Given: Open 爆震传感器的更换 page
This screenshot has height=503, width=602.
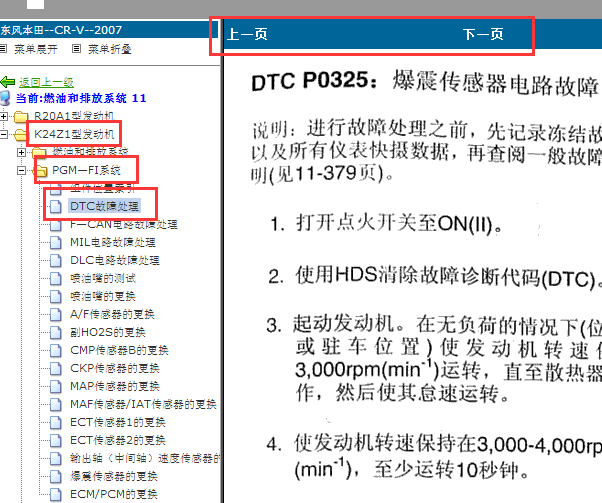Looking at the screenshot, I should point(114,476).
